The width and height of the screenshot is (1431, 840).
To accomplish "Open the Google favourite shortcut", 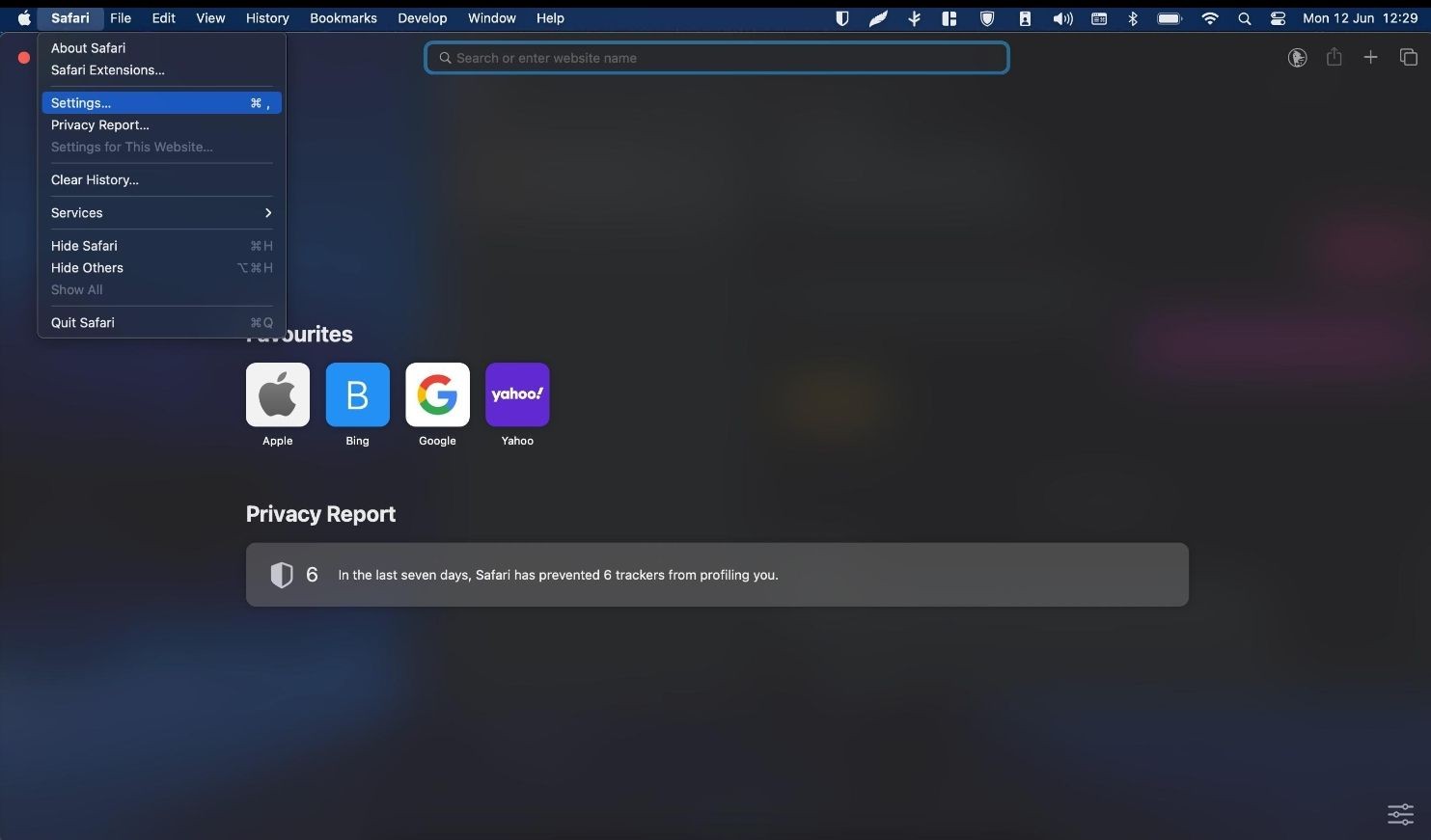I will coord(437,394).
